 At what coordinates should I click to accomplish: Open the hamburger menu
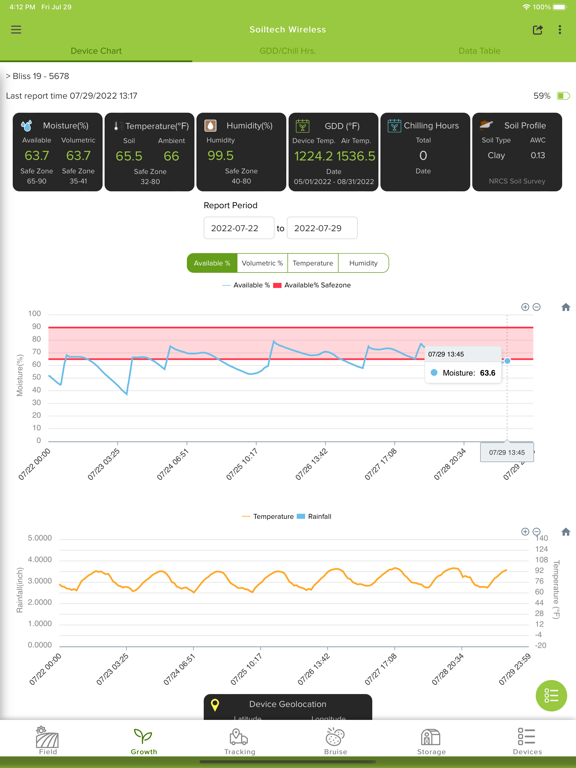[16, 29]
